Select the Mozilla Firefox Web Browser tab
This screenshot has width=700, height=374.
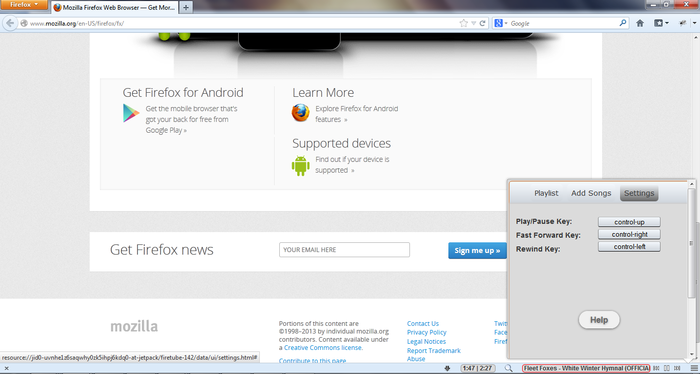point(115,7)
